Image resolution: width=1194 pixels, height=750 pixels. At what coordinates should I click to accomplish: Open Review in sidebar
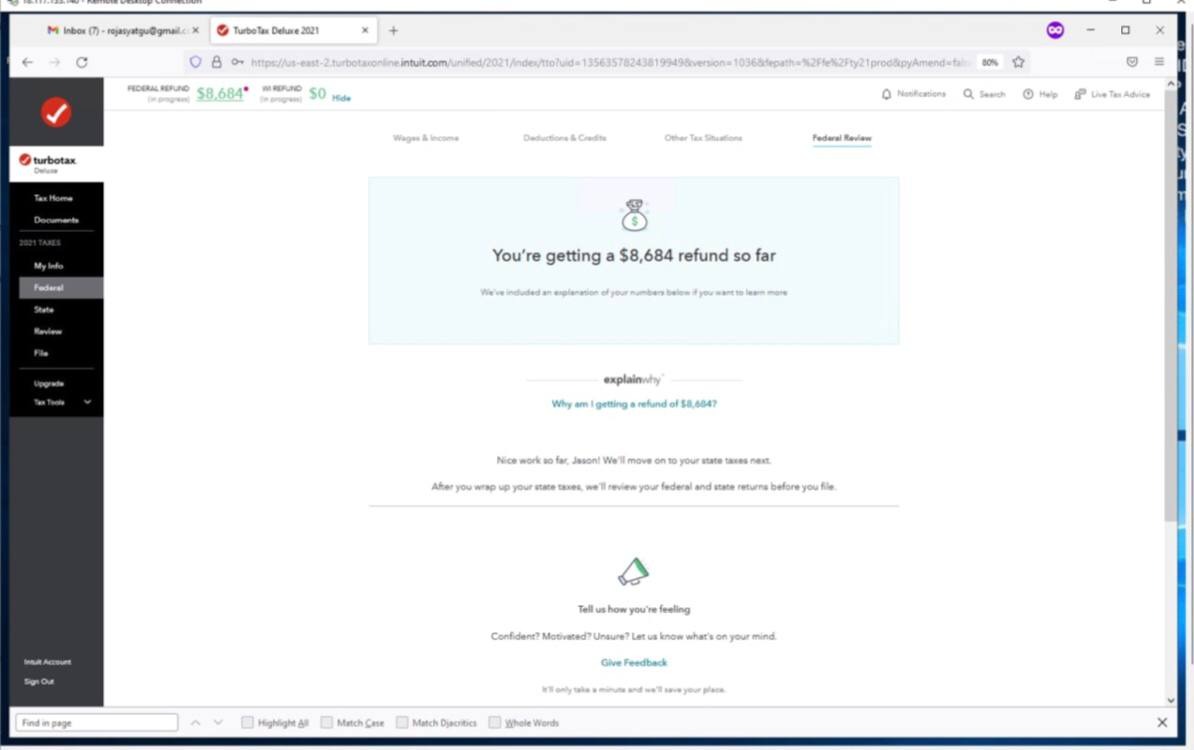click(47, 331)
